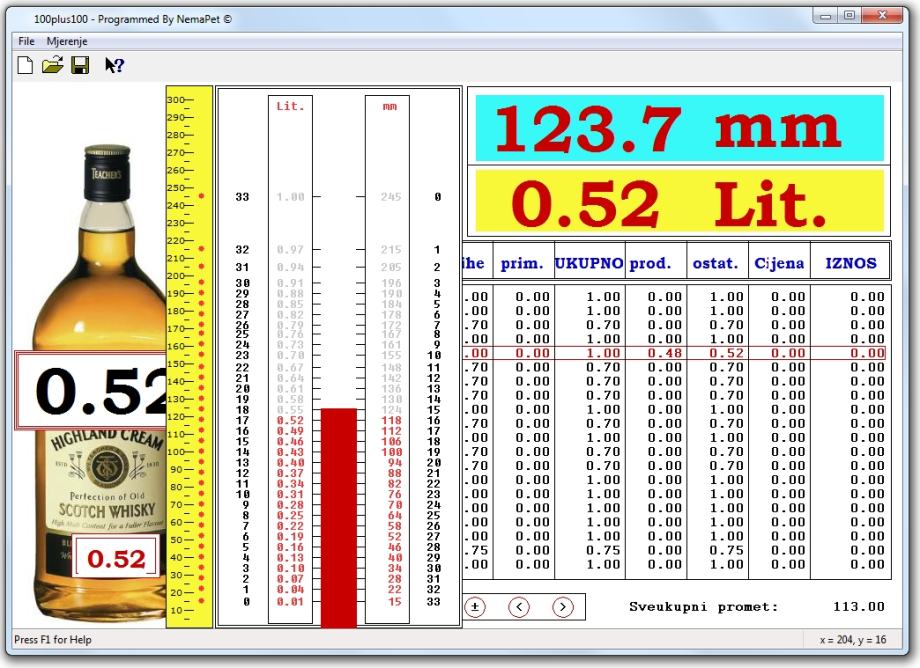Click the context Help arrow icon
920x668 pixels.
114,65
